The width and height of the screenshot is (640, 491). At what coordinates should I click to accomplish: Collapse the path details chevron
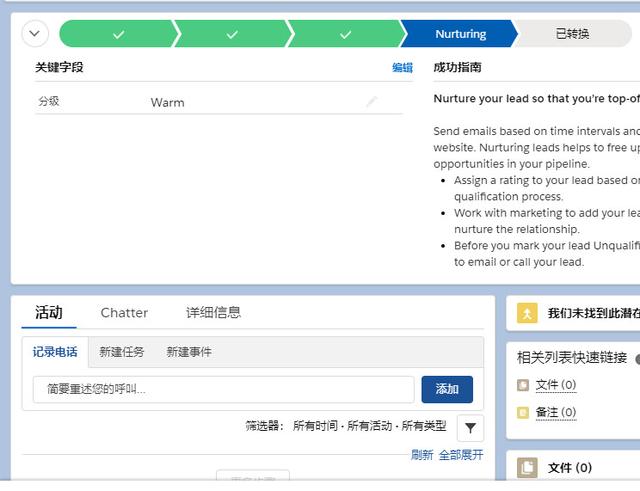point(35,34)
